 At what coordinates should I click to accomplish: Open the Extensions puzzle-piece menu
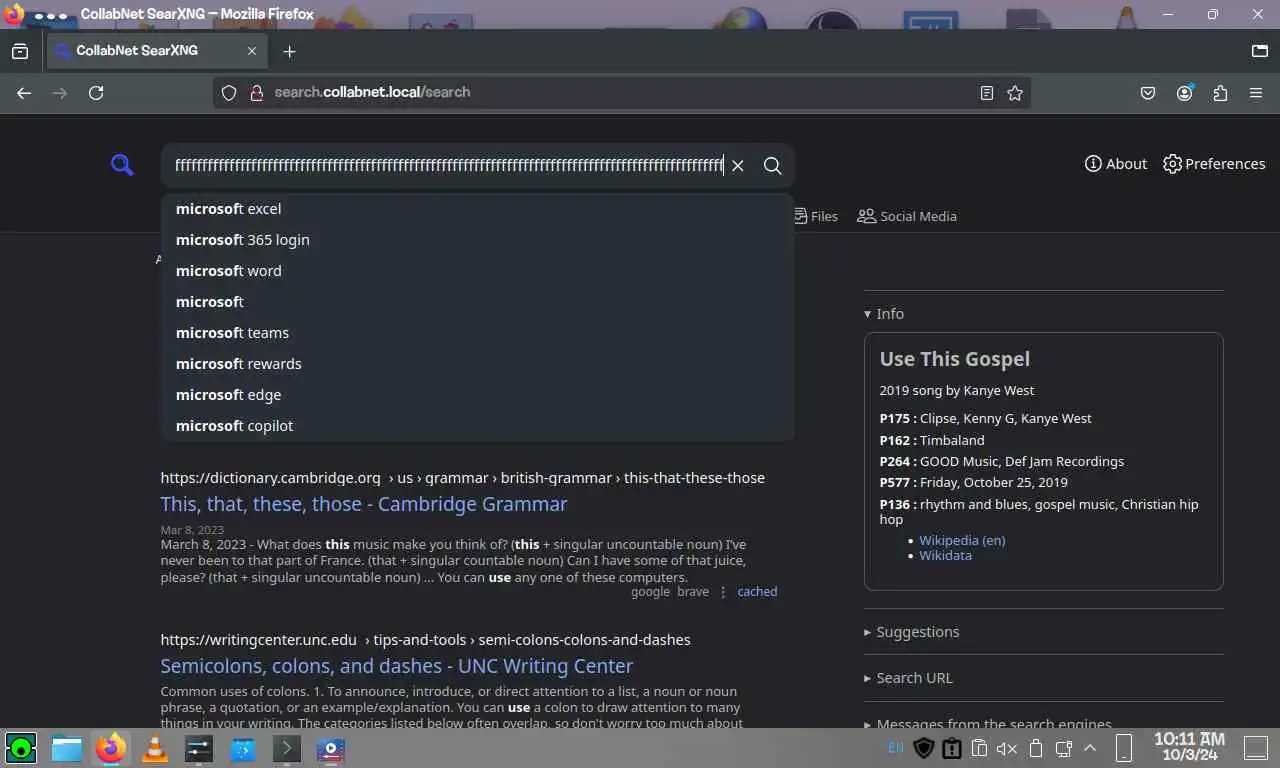(x=1220, y=93)
